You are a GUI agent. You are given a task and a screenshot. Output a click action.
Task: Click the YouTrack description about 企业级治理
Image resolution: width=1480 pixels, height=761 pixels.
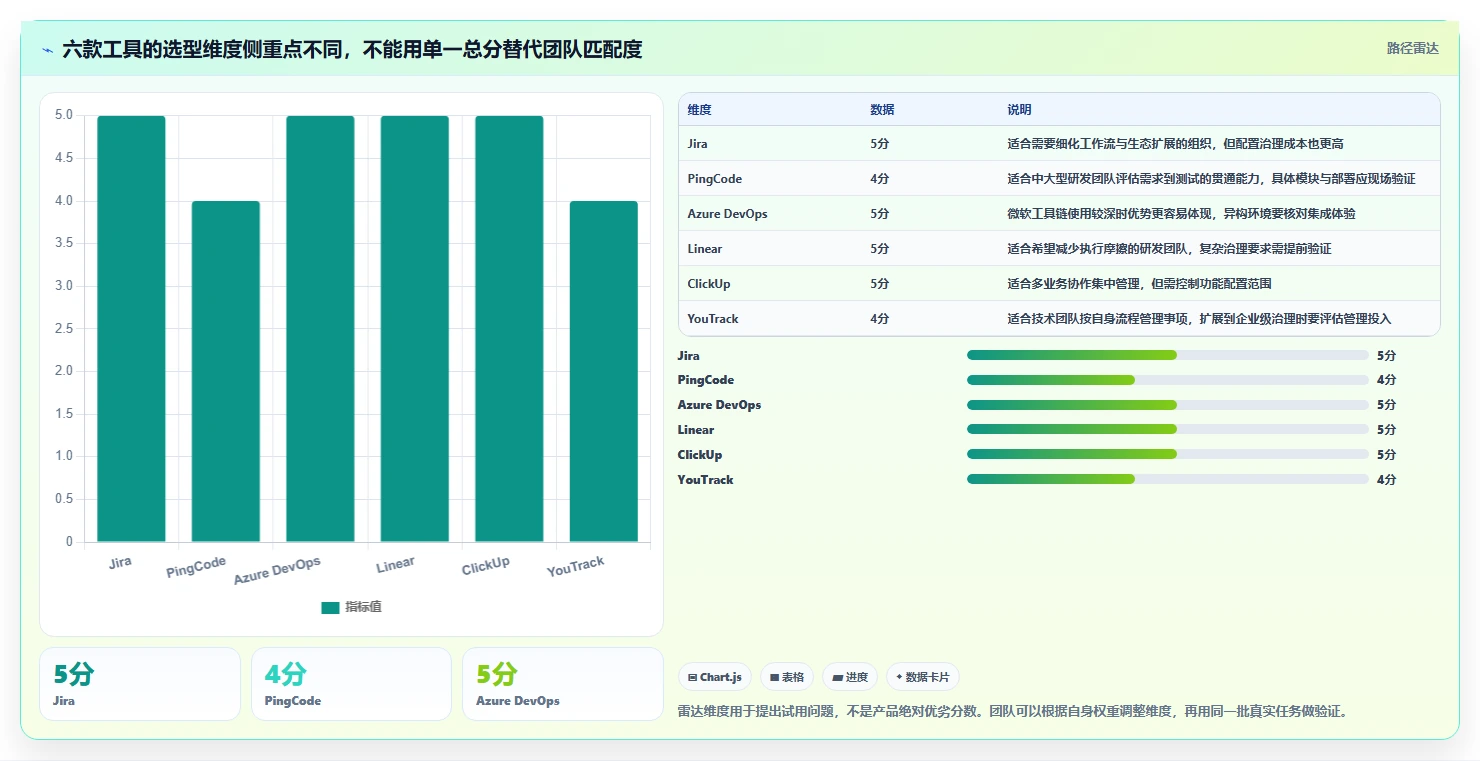coord(1199,319)
